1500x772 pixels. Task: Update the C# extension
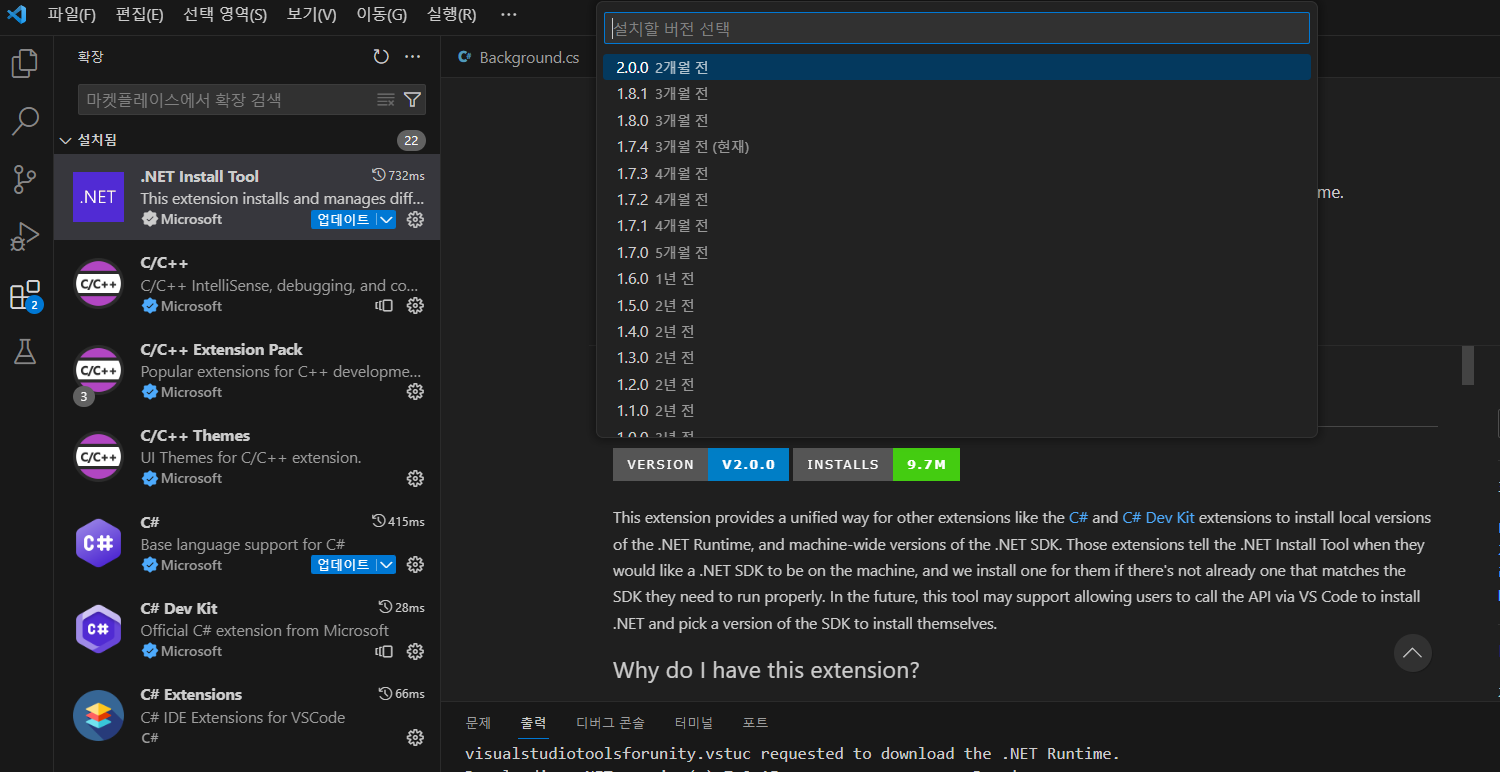click(x=343, y=565)
